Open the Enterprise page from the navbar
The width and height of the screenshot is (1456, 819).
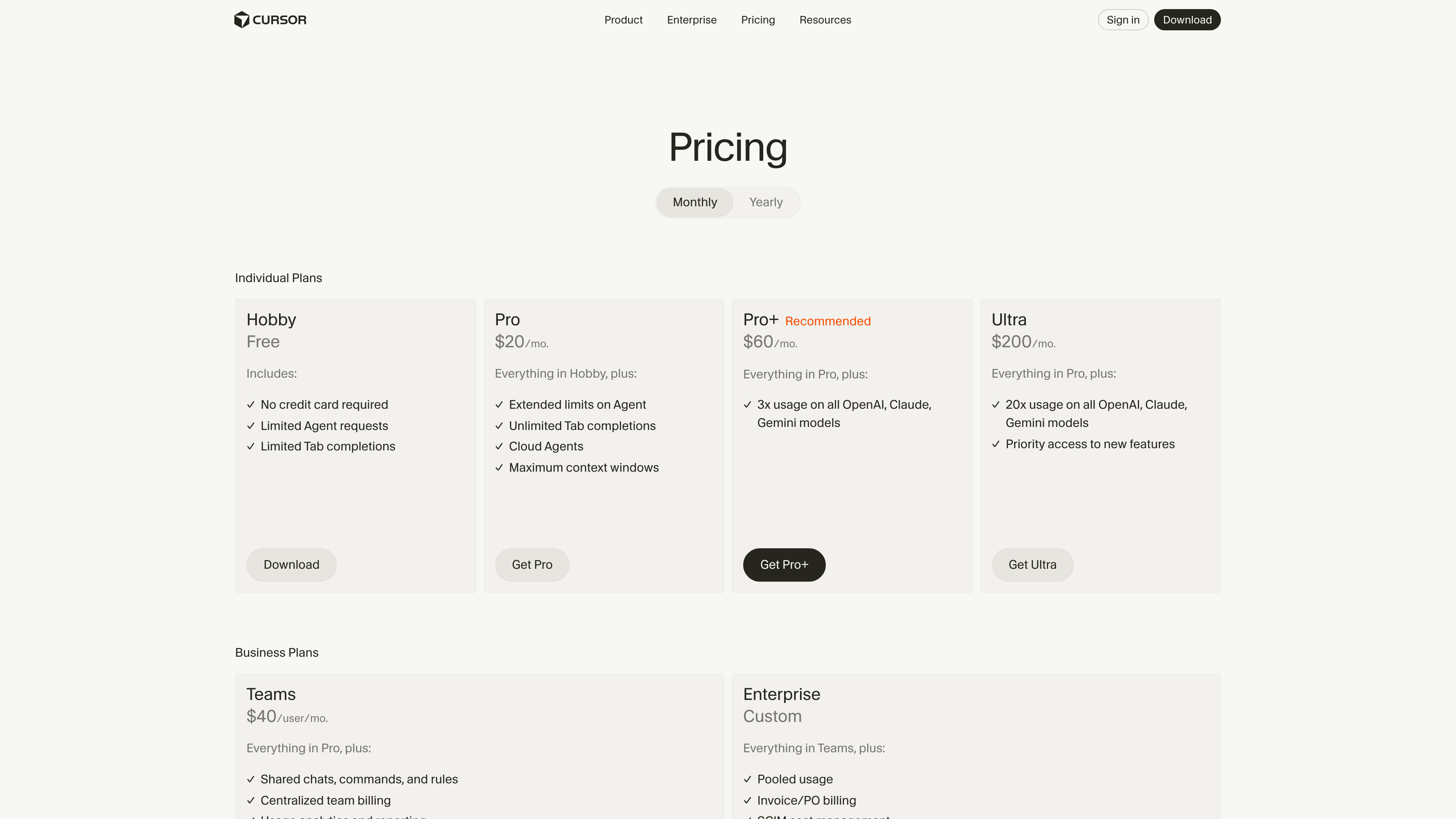coord(691,20)
